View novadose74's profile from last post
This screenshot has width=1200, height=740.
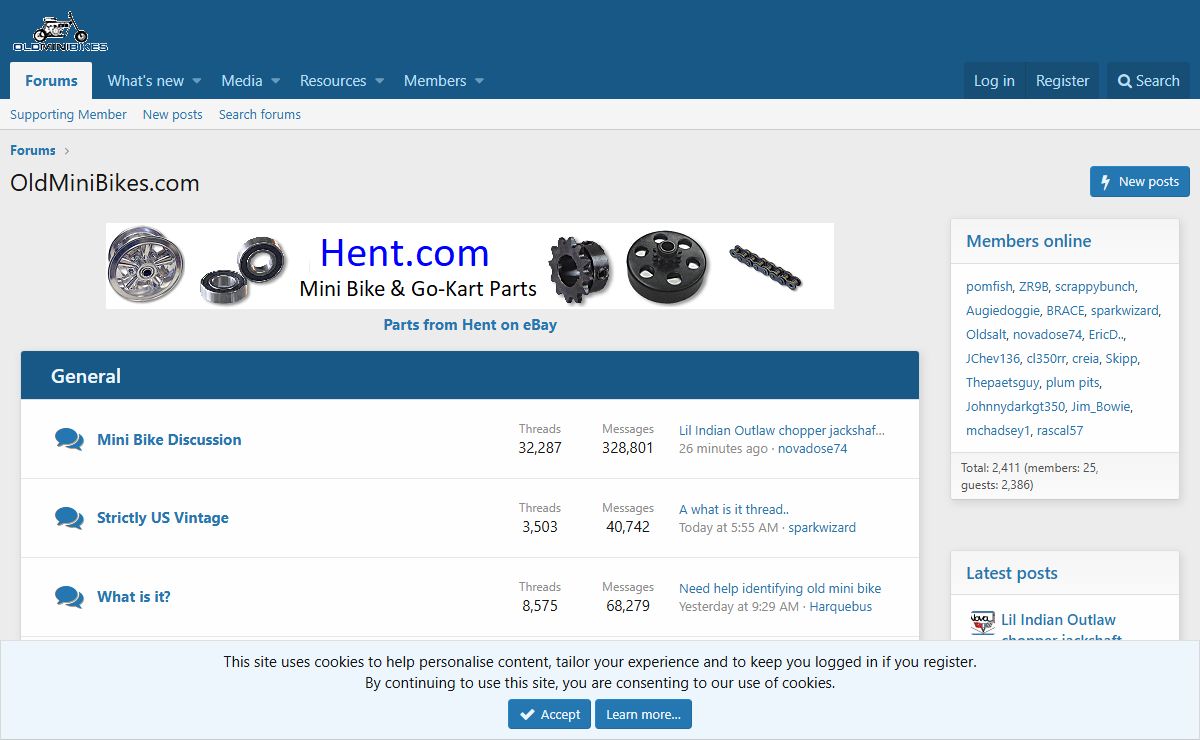(813, 449)
